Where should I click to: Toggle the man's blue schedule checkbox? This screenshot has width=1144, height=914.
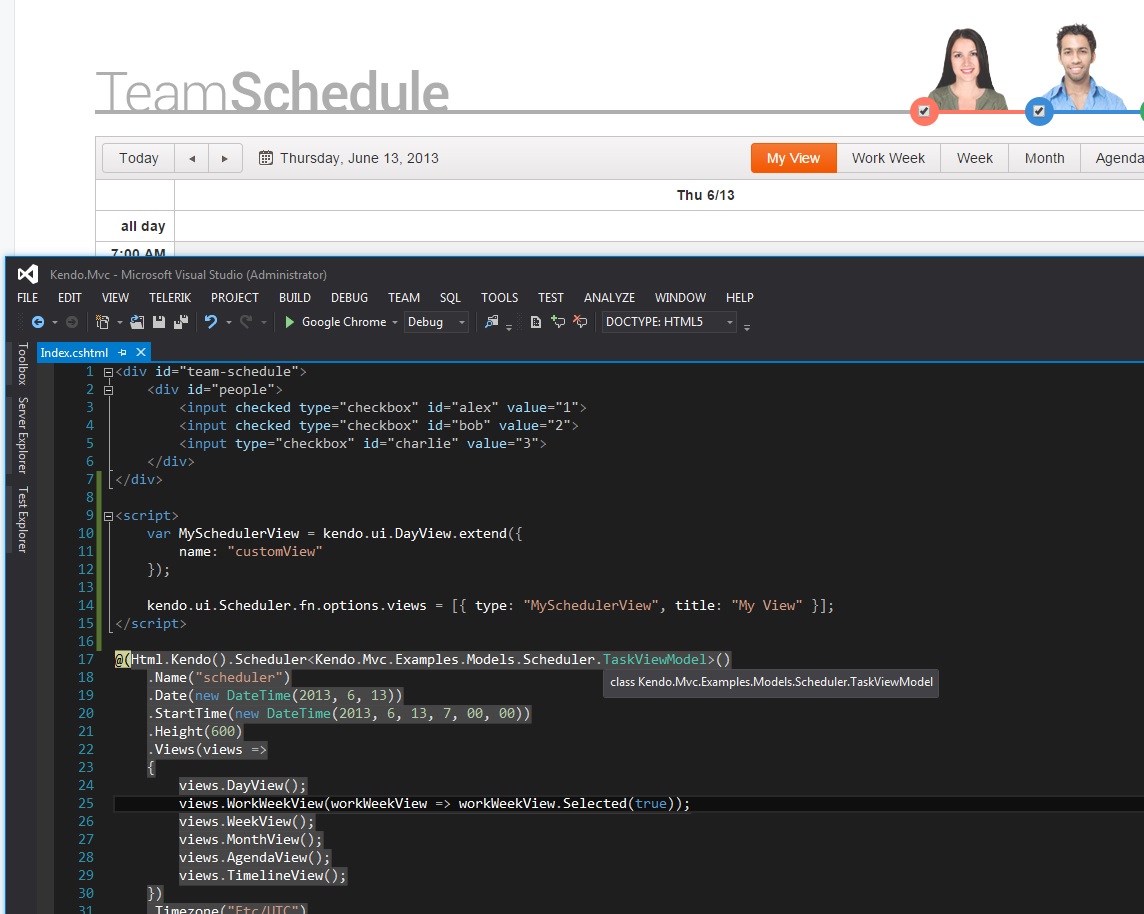(x=1039, y=112)
